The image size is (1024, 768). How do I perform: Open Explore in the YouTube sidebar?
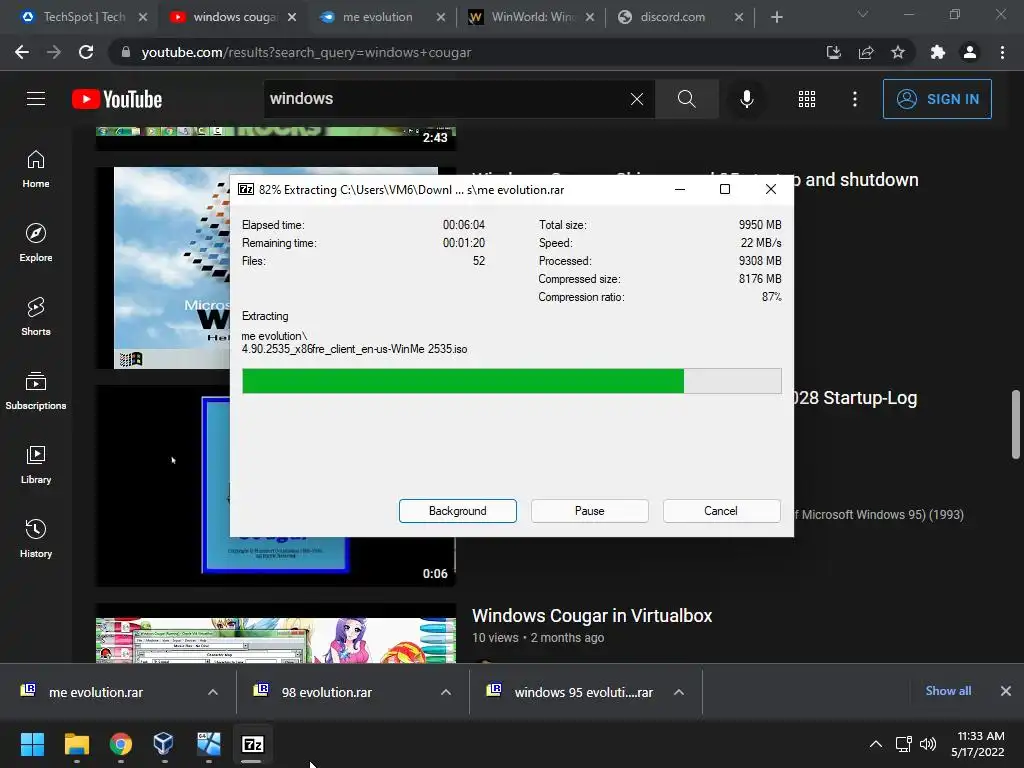coord(36,243)
